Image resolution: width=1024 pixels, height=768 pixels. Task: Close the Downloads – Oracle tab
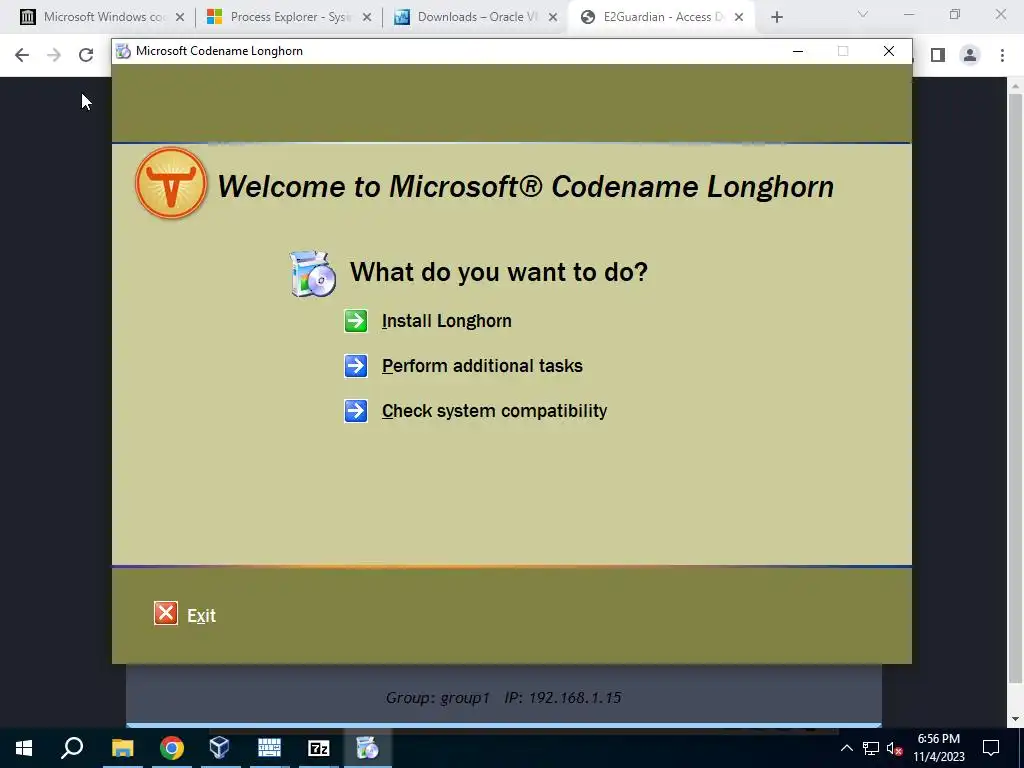point(553,18)
